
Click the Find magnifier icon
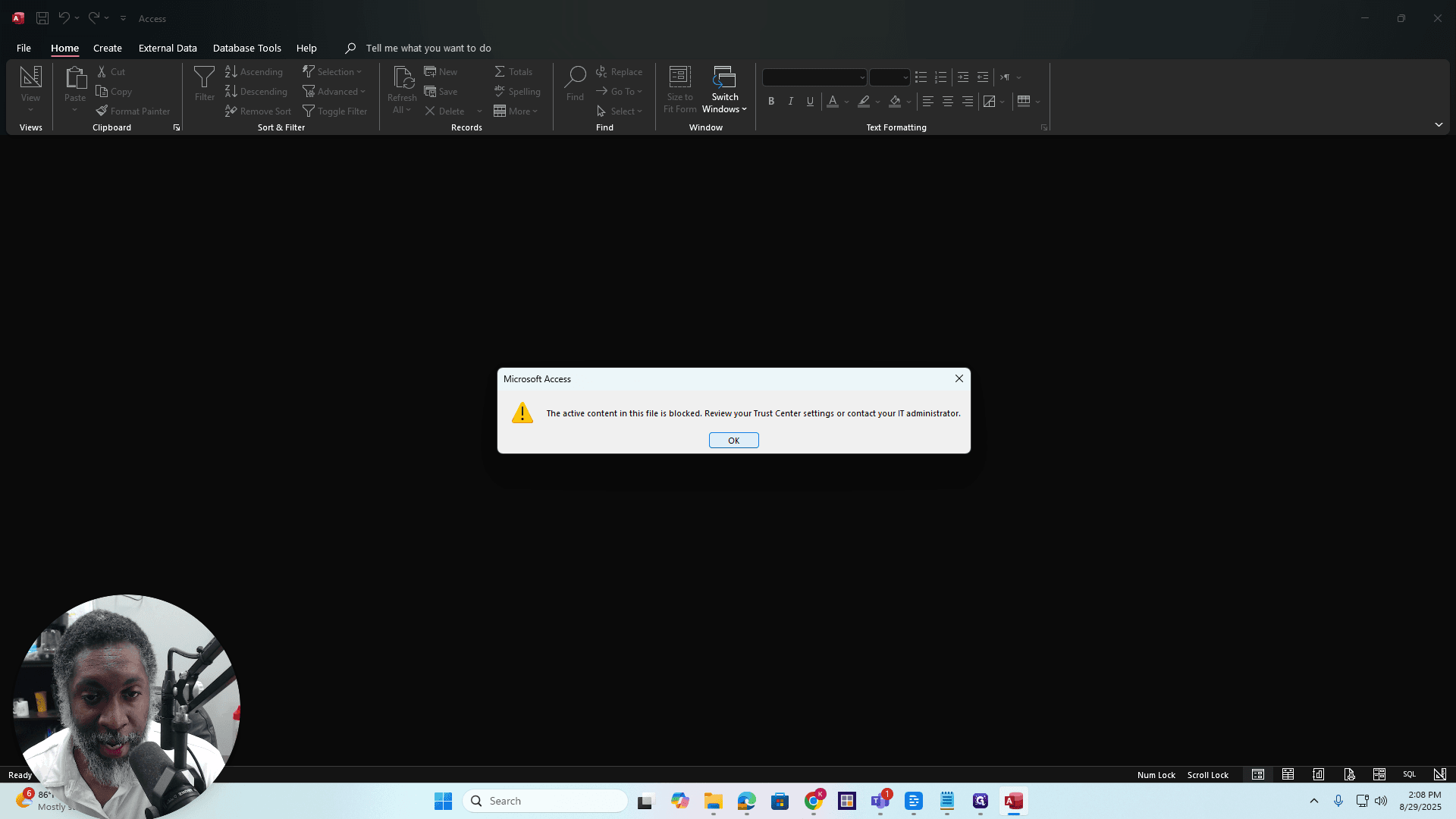pyautogui.click(x=575, y=77)
